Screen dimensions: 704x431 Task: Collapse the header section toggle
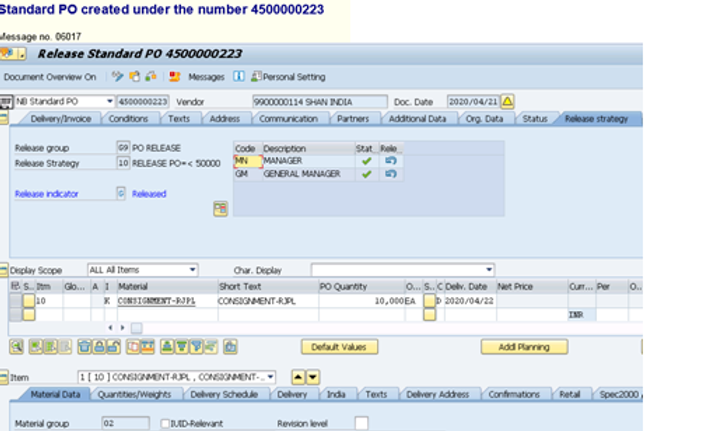pyautogui.click(x=4, y=119)
